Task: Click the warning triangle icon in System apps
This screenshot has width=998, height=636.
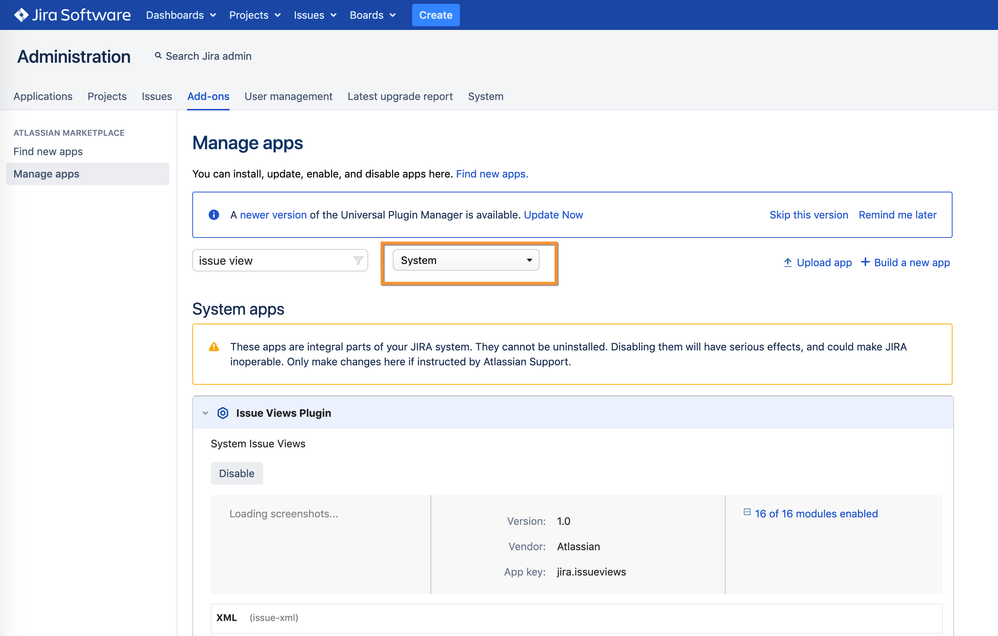Action: 214,347
